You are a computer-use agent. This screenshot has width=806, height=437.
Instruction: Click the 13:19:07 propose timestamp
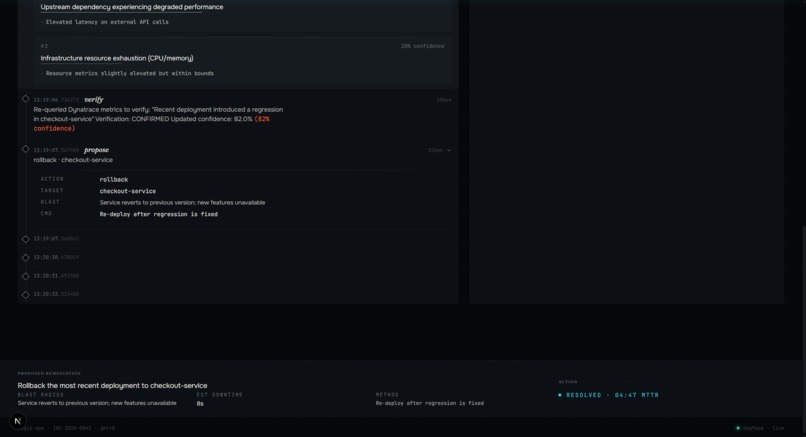tap(56, 151)
